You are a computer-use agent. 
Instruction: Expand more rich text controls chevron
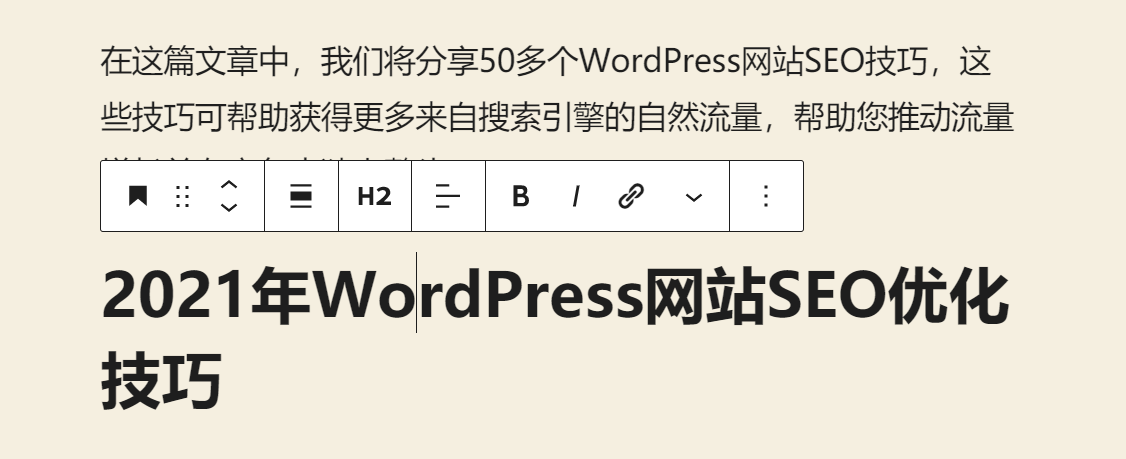coord(694,197)
